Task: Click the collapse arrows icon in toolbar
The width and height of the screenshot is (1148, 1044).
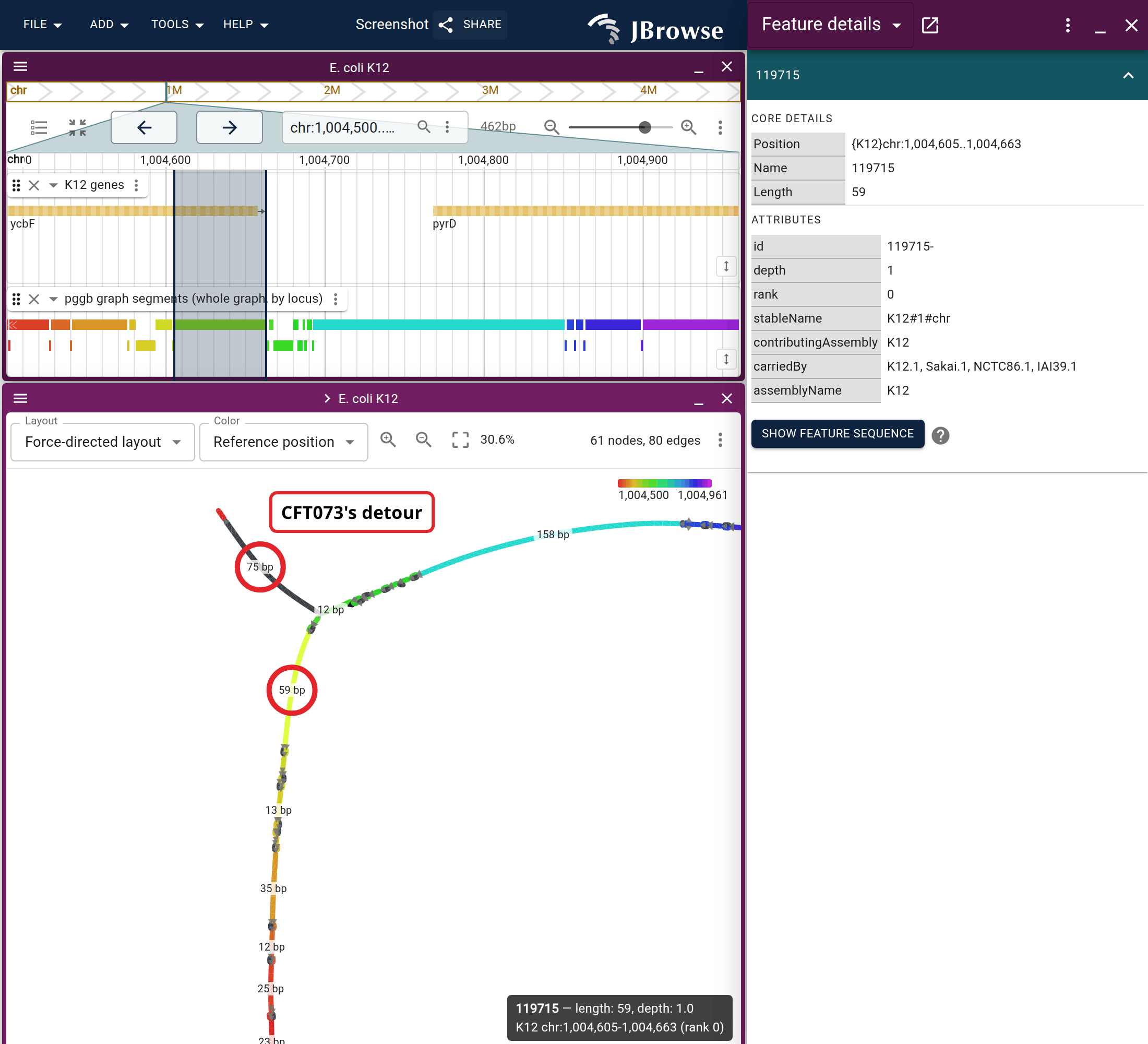Action: click(x=77, y=127)
